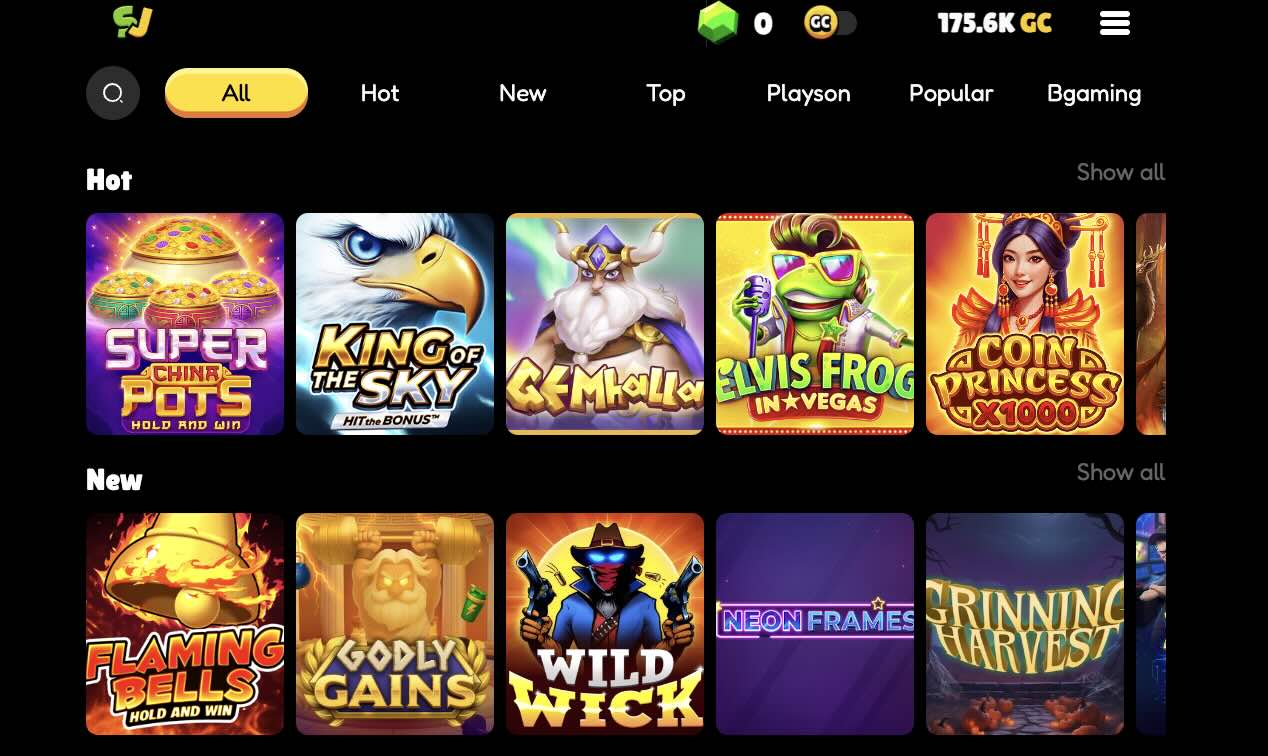
Task: Show all games in New section
Action: pyautogui.click(x=1121, y=472)
